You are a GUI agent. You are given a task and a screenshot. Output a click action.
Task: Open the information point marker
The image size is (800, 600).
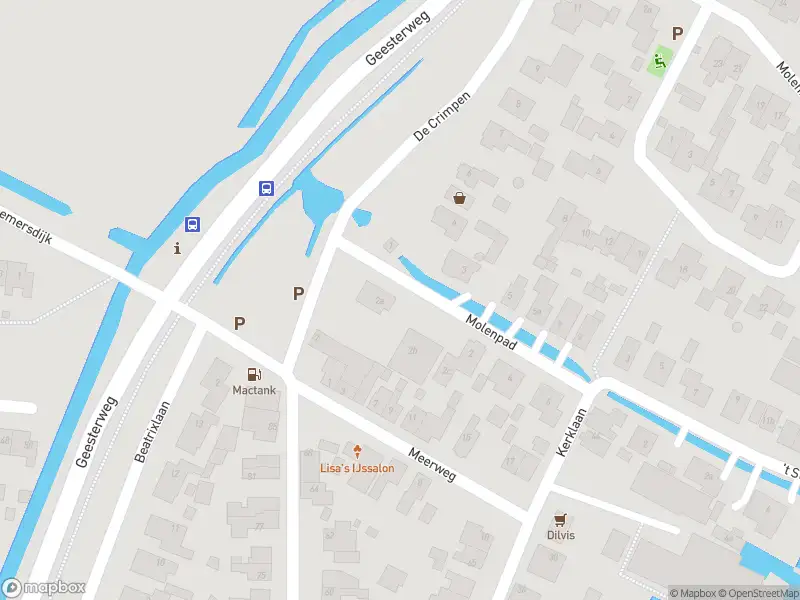[x=177, y=248]
